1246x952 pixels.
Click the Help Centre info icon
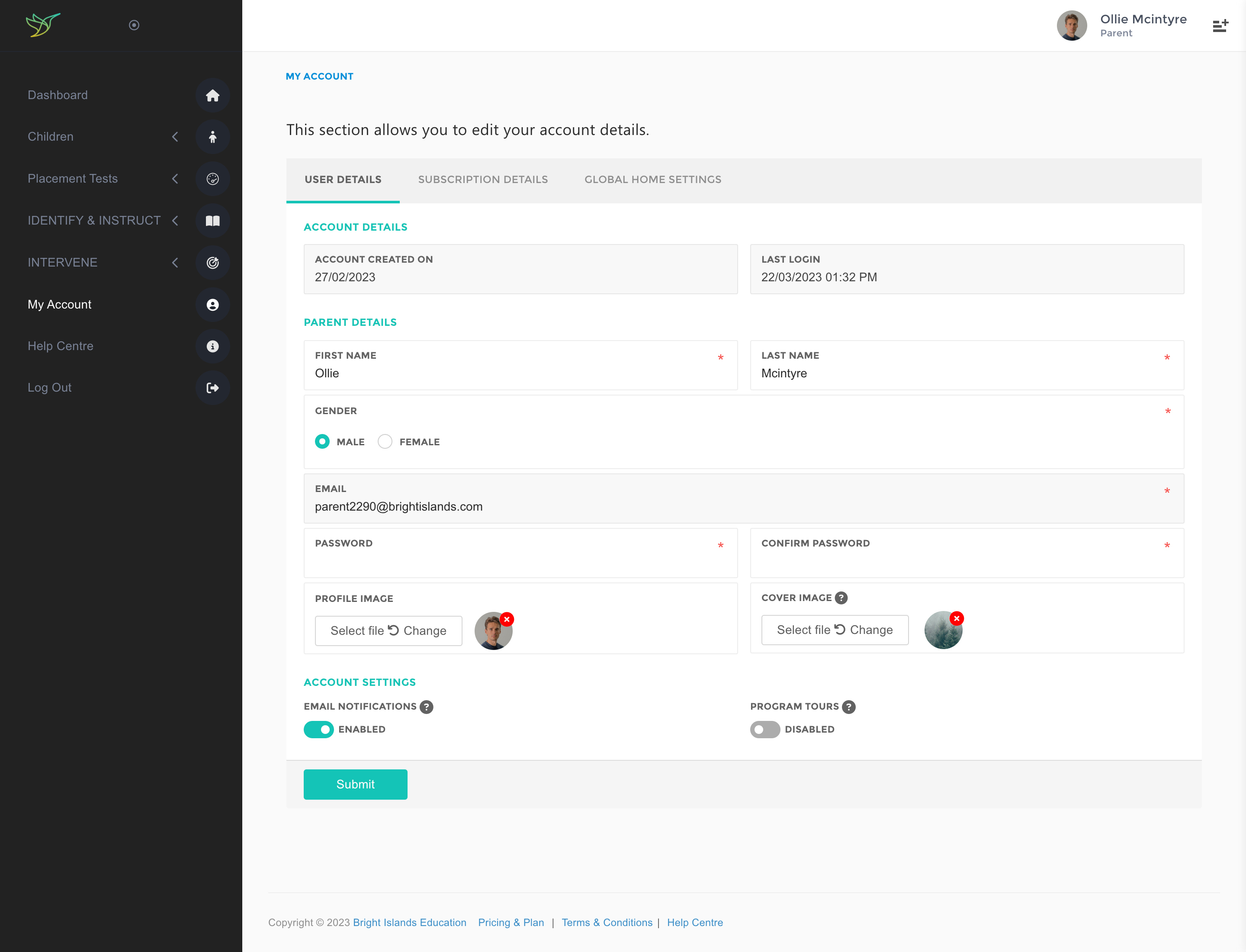(x=212, y=346)
